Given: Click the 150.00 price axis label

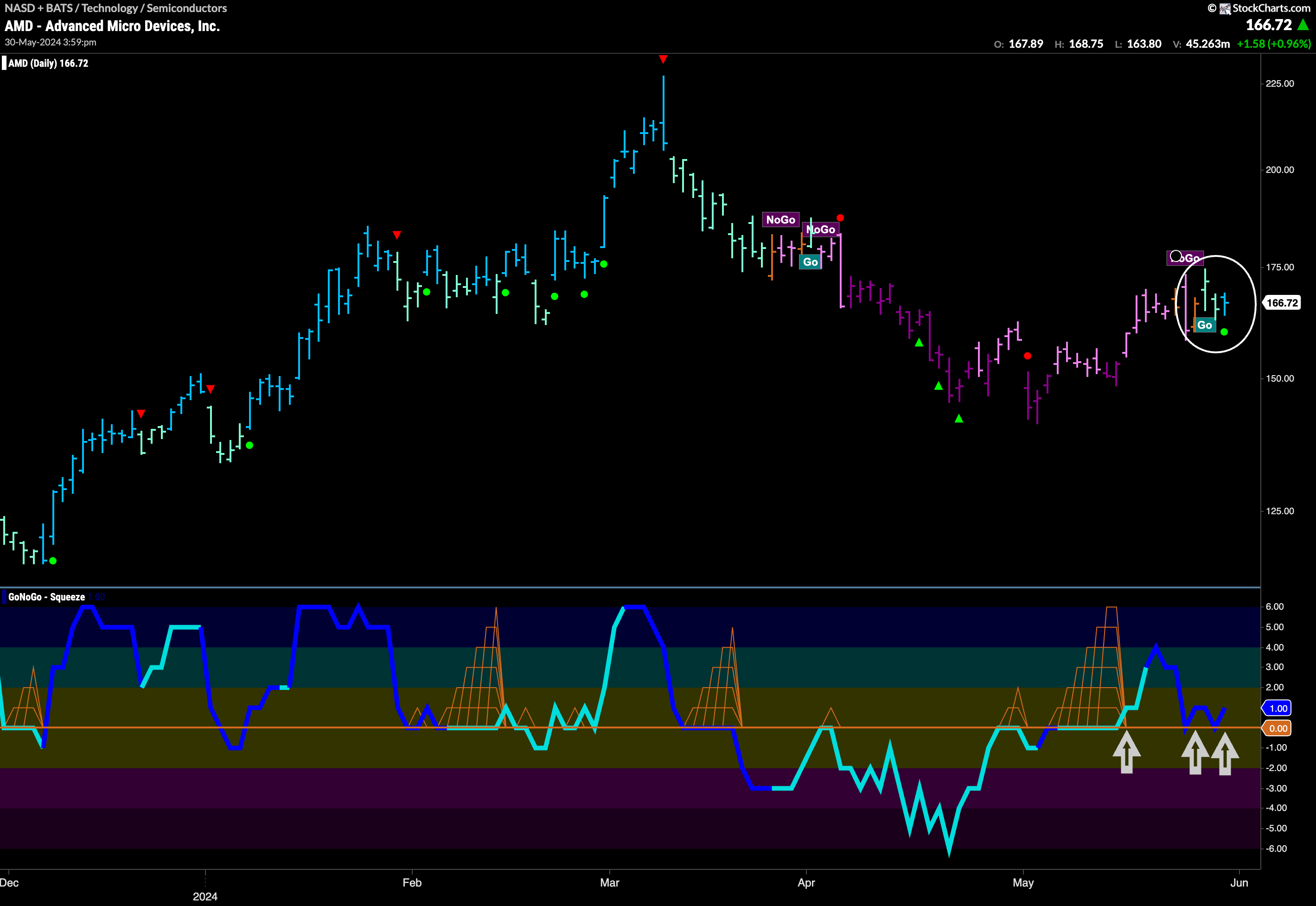Looking at the screenshot, I should pyautogui.click(x=1280, y=379).
